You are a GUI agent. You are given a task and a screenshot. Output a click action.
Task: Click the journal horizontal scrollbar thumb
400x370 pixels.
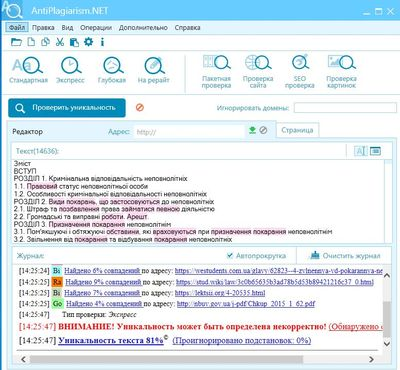click(166, 359)
